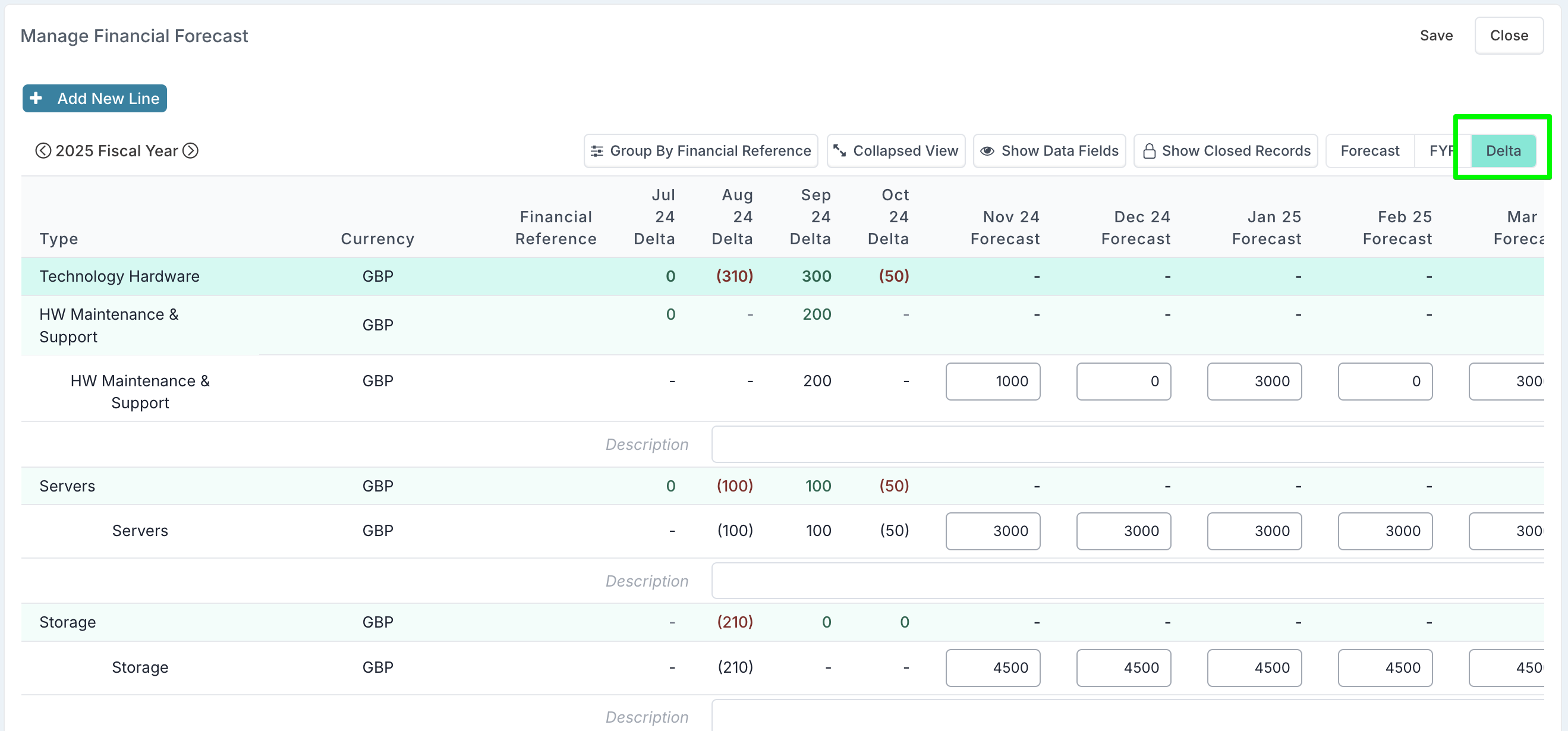Edit Storage Dec 24 forecast 4500

point(1123,667)
